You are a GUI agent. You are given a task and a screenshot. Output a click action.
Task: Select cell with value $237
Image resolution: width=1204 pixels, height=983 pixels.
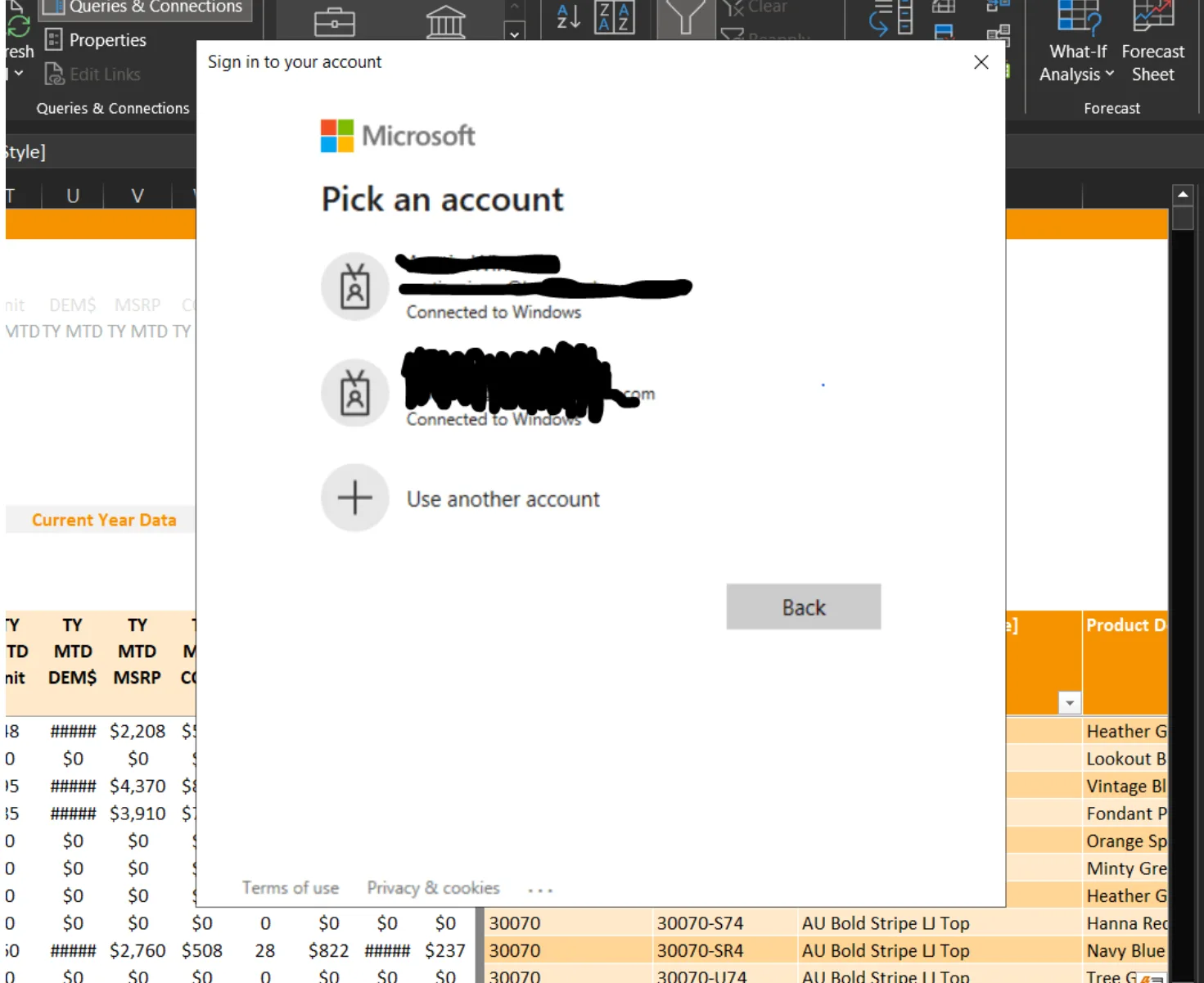pyautogui.click(x=444, y=950)
